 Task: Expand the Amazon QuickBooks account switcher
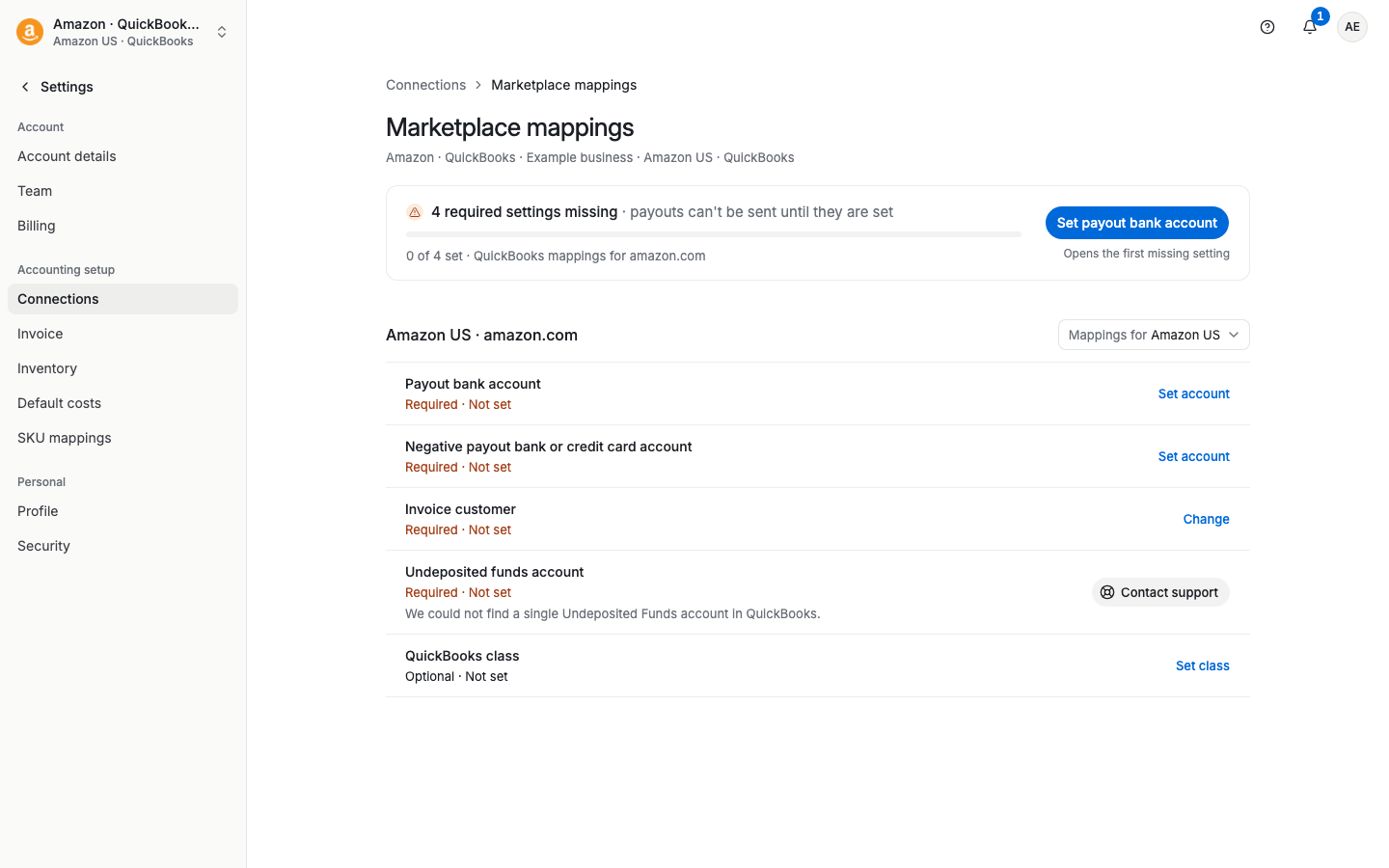(x=123, y=32)
